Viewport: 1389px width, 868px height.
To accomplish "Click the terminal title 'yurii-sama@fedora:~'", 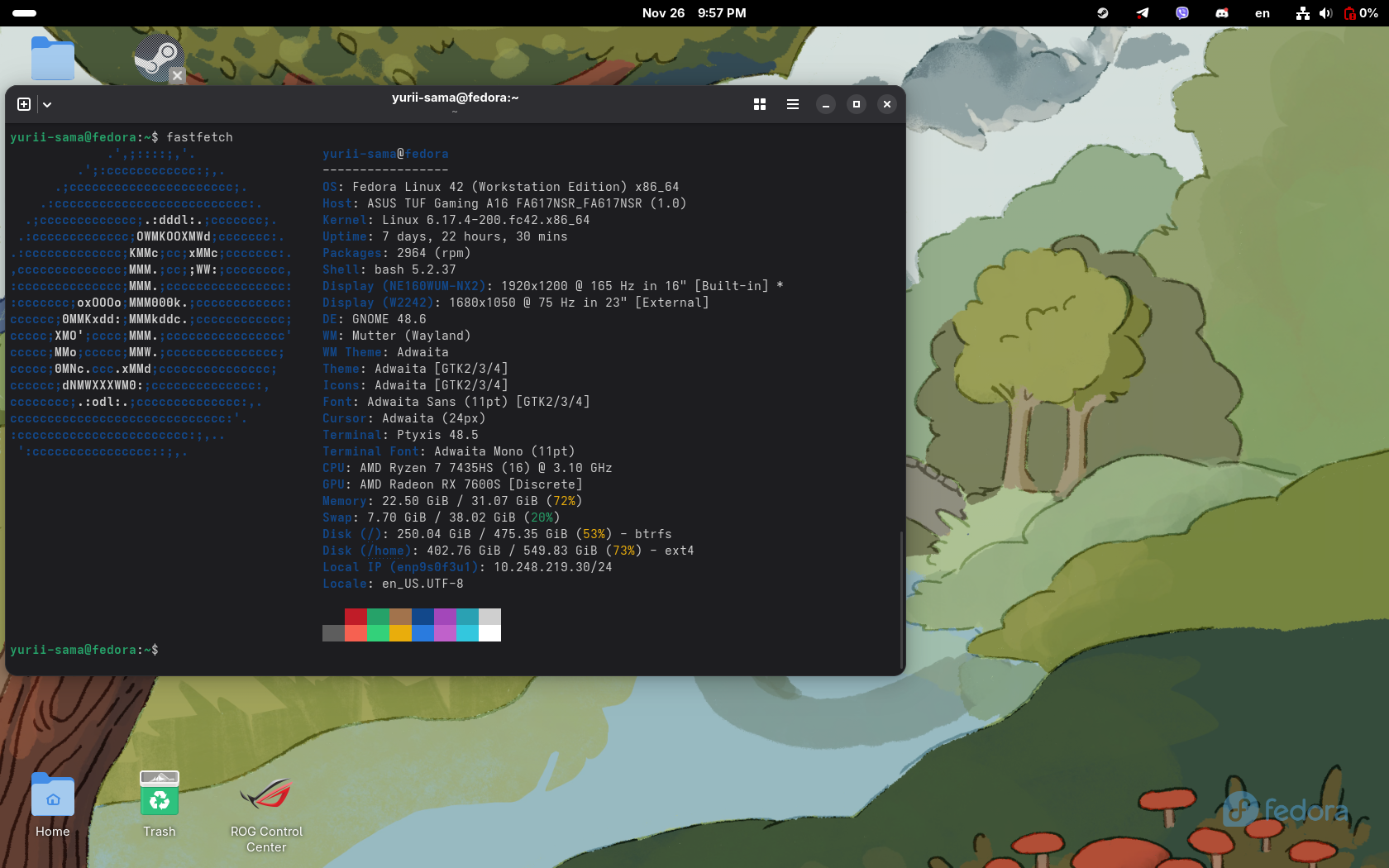I will [x=456, y=98].
